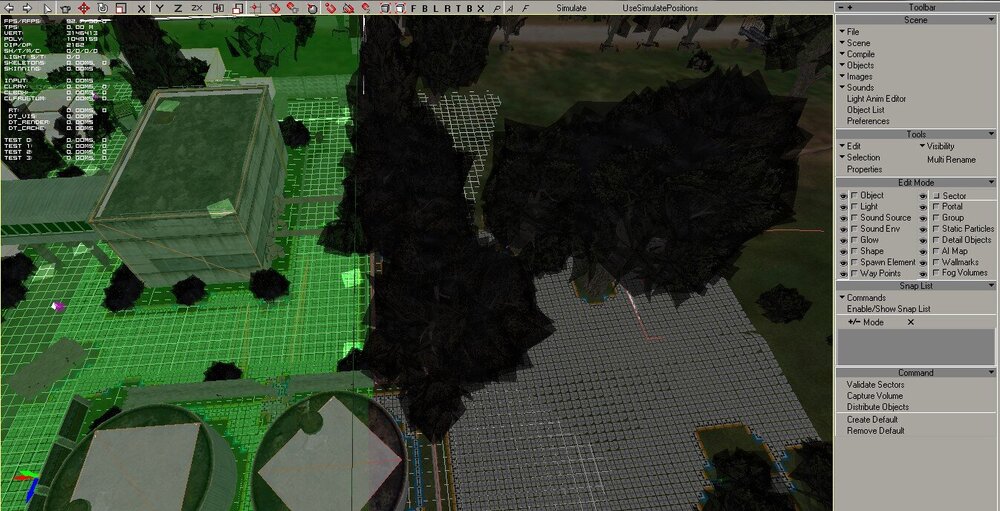Activate the red Move tool
The width and height of the screenshot is (1000, 511).
coord(84,8)
